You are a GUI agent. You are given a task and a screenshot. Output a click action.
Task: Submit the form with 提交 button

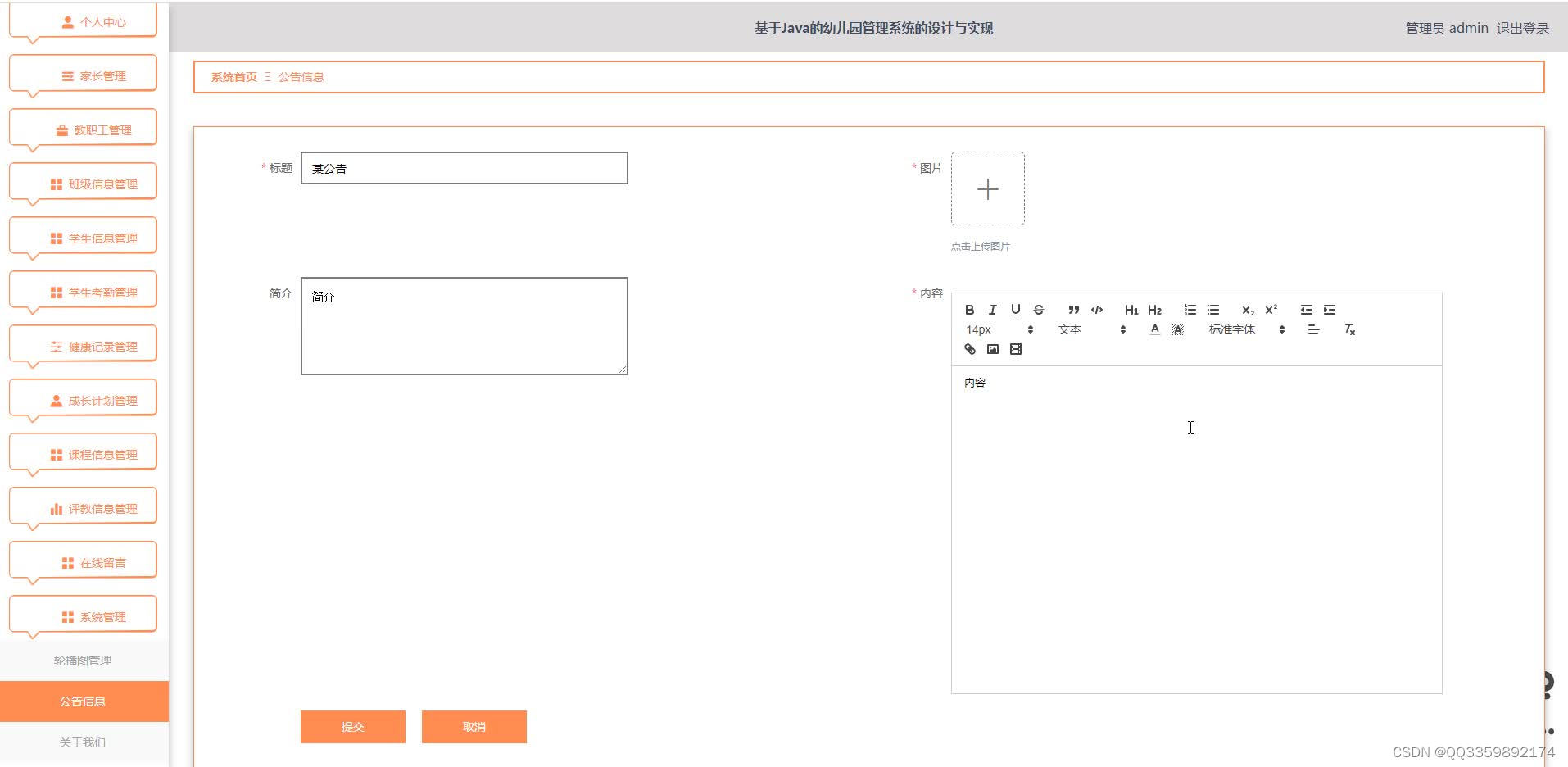tap(353, 727)
